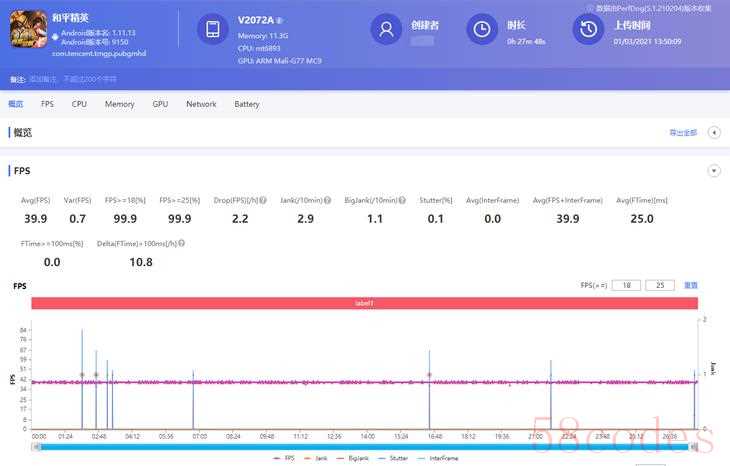
Task: Switch to the Memory tab
Action: click(x=119, y=104)
